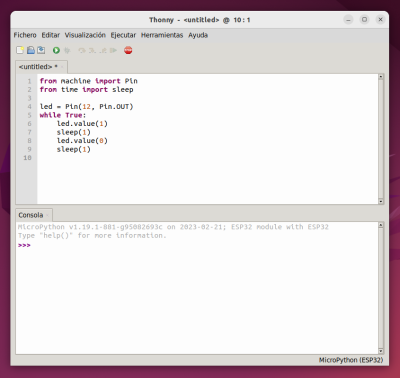Screen dimensions: 400x378
Task: Click line 'from machine import Pin'
Action: pos(89,81)
